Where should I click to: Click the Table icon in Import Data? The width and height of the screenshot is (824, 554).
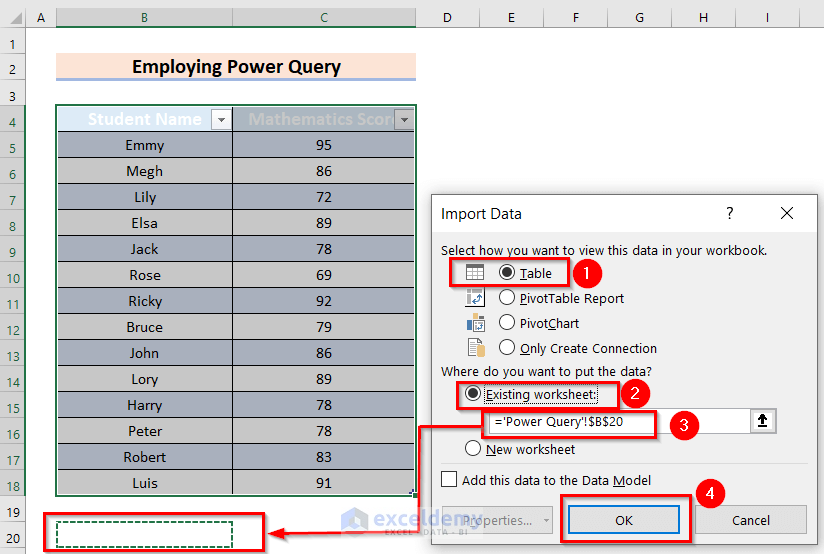476,272
